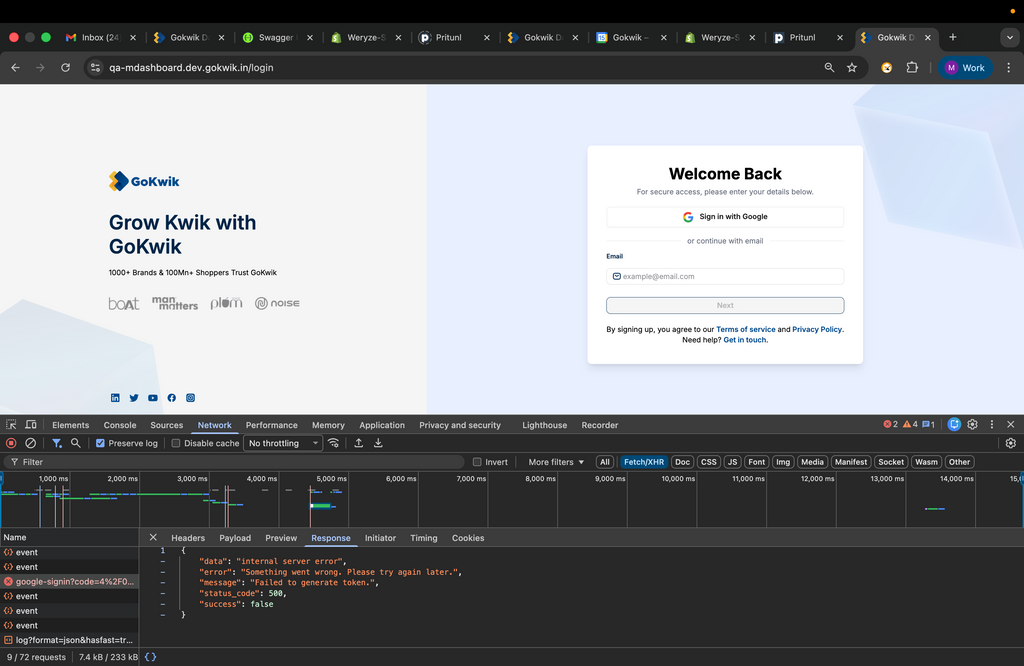Viewport: 1024px width, 666px height.
Task: Open the Work profile menu
Action: click(965, 67)
